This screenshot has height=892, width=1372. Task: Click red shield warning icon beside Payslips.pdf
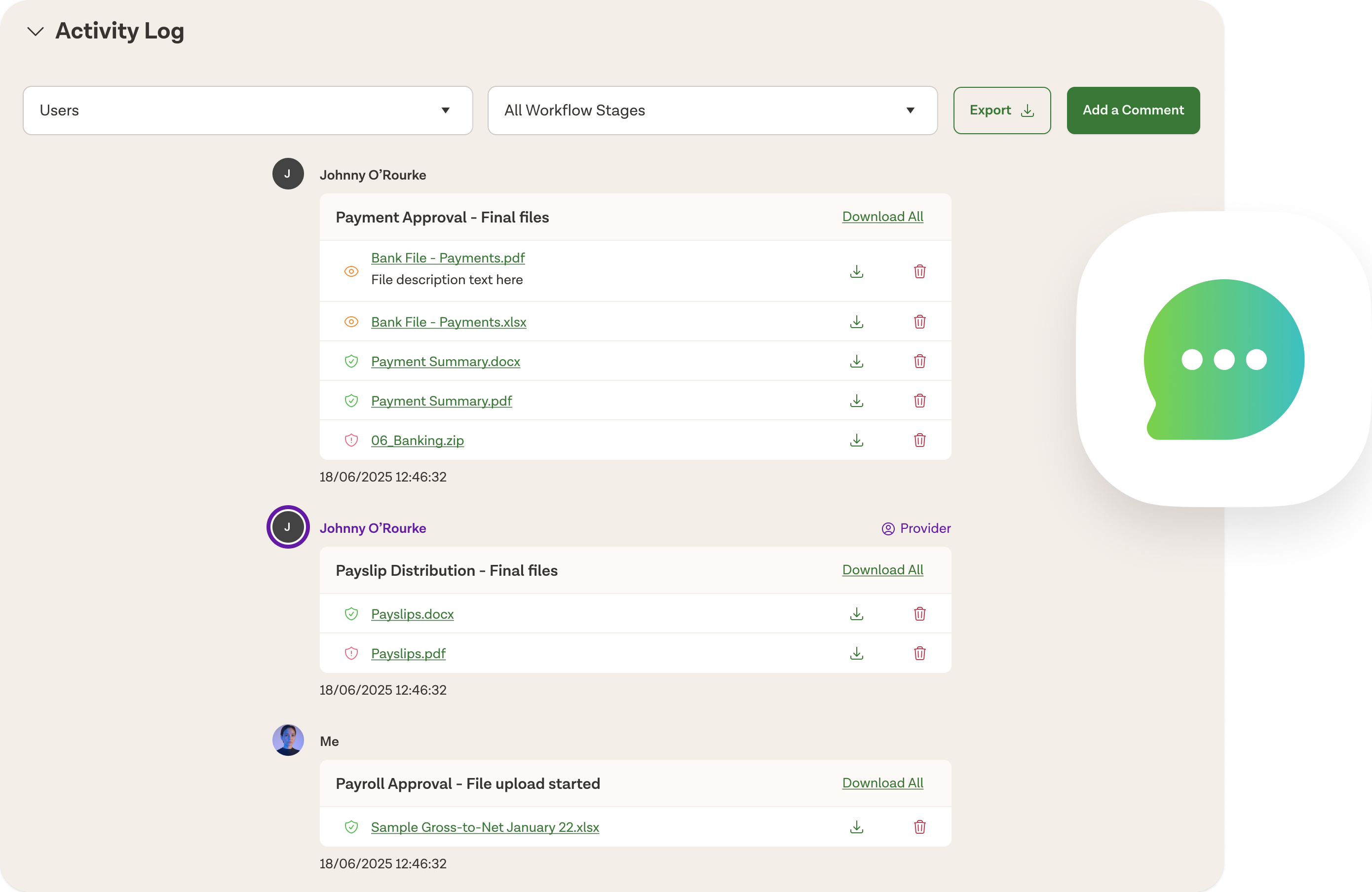point(351,653)
